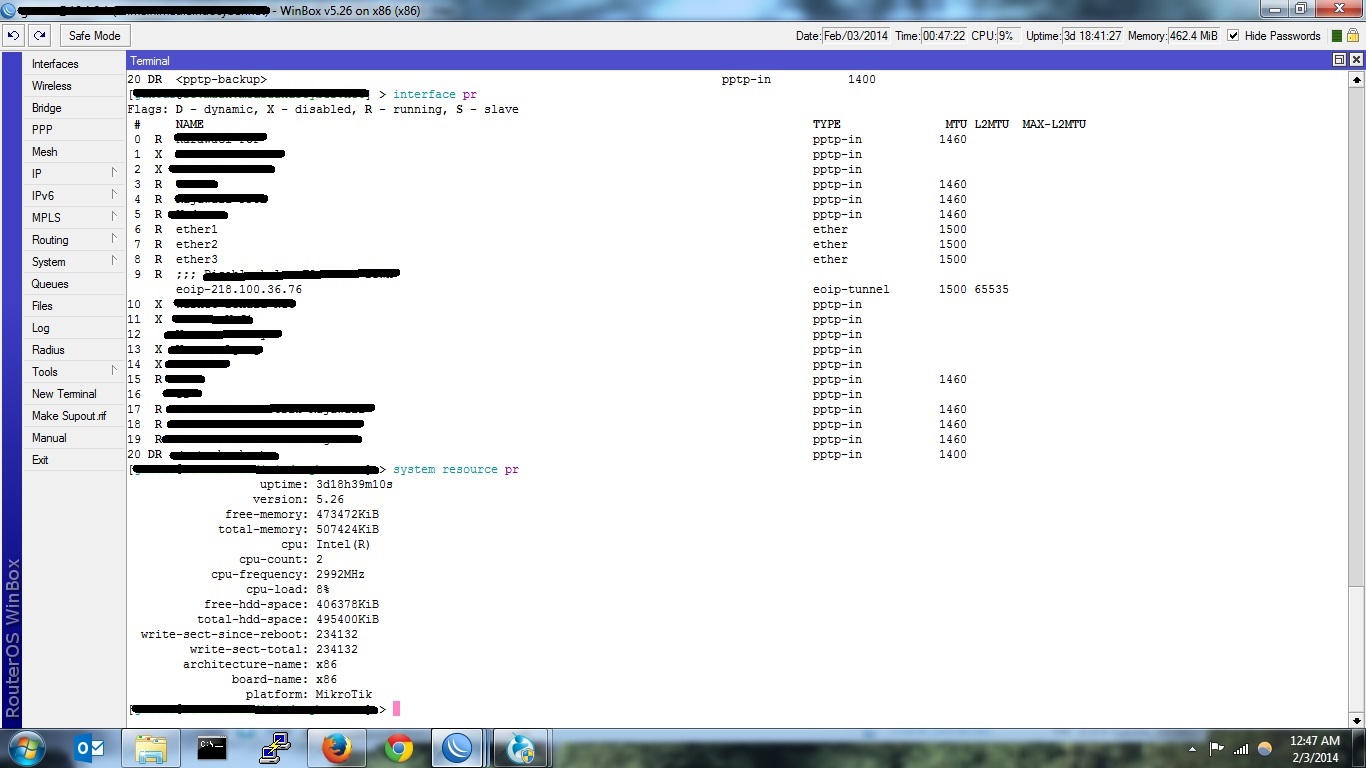Click the Redo arrow in WinBox toolbar
This screenshot has height=768, width=1366.
coord(39,35)
